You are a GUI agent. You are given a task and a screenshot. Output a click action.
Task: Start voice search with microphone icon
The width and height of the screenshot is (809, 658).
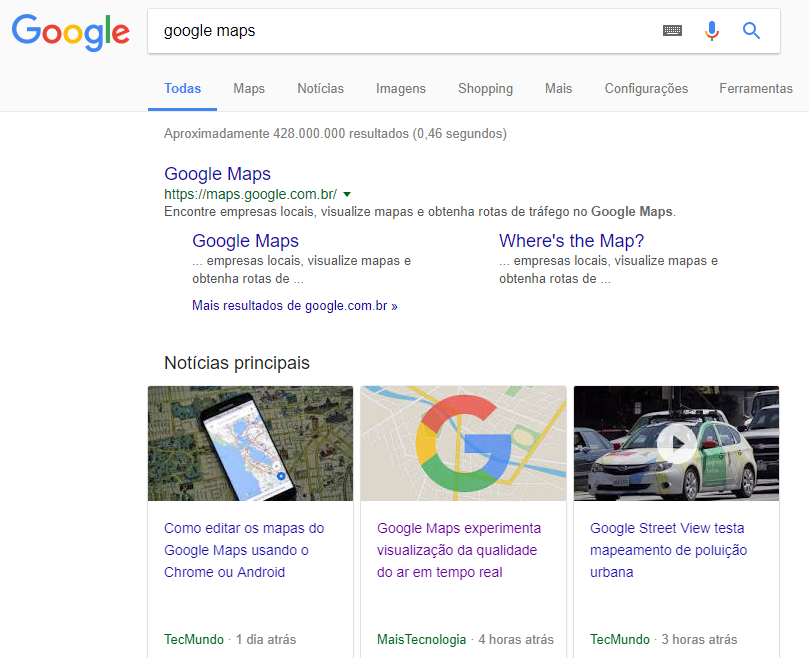(711, 31)
